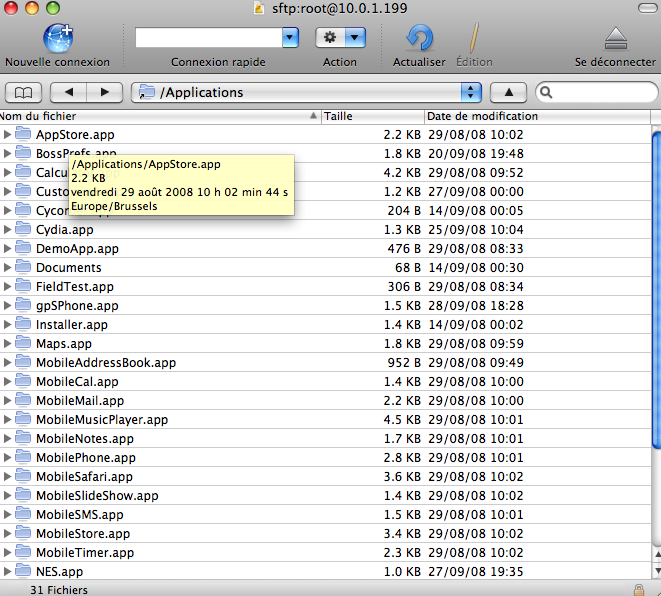Expand the MobileStore.app disclosure triangle
Screen dimensions: 661x596
tap(7, 533)
